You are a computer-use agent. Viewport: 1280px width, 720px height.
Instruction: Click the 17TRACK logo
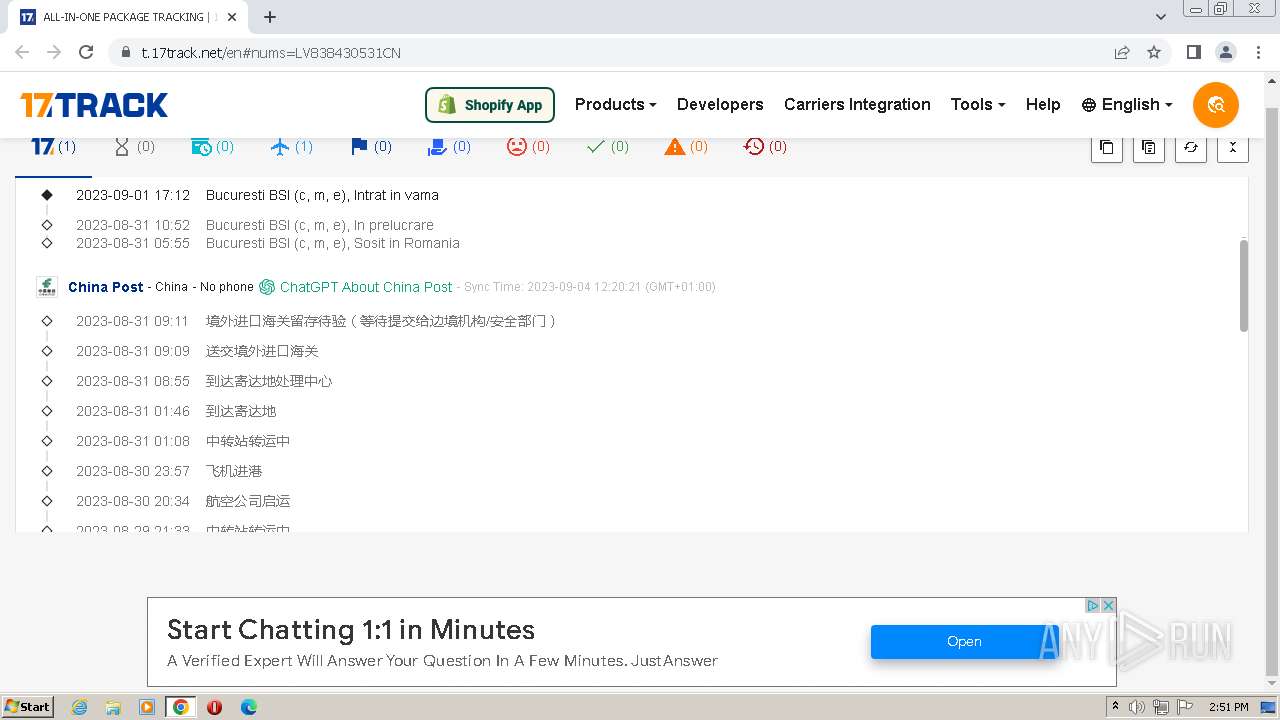pos(94,105)
